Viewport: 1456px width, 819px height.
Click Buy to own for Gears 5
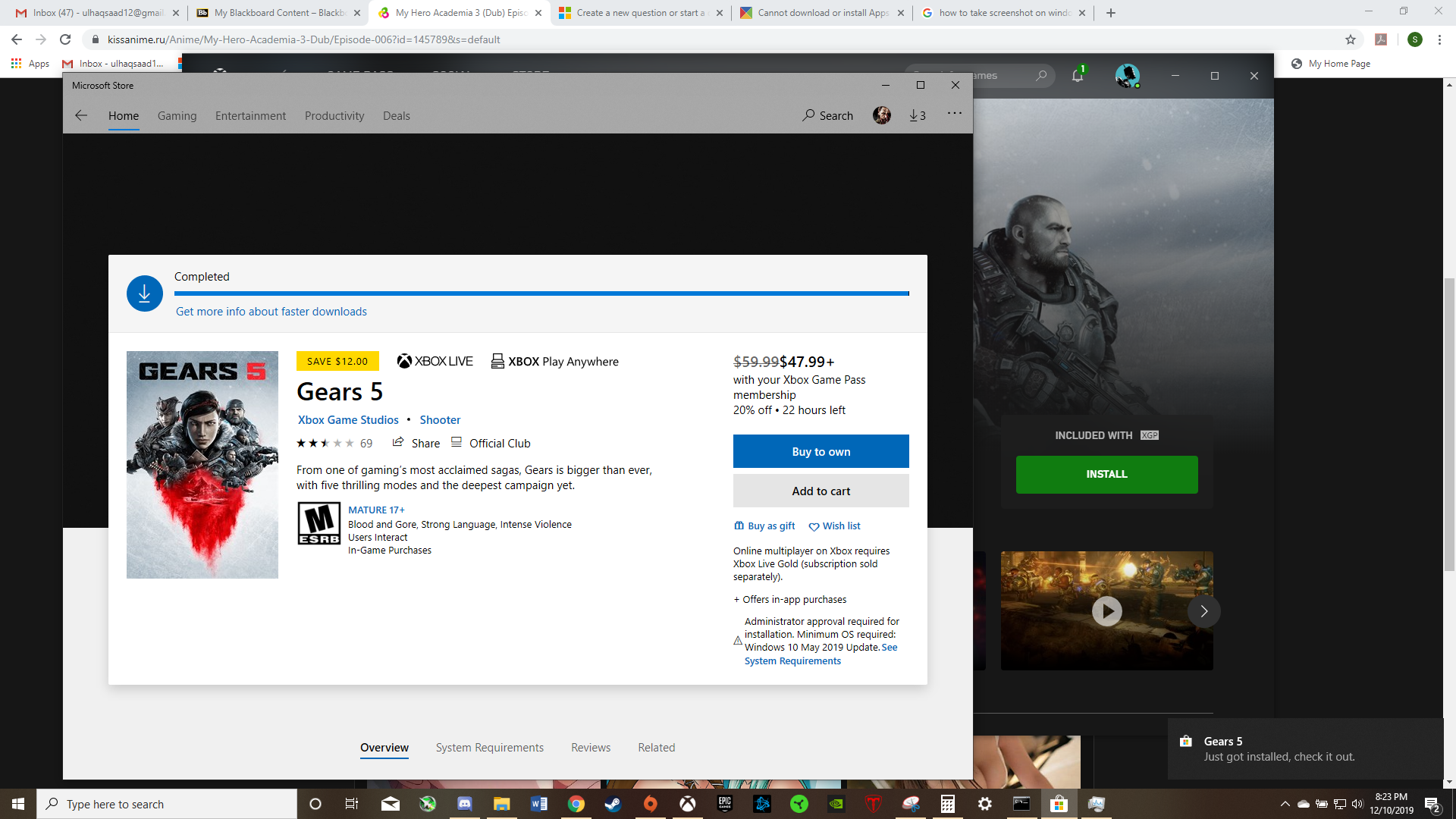[821, 451]
